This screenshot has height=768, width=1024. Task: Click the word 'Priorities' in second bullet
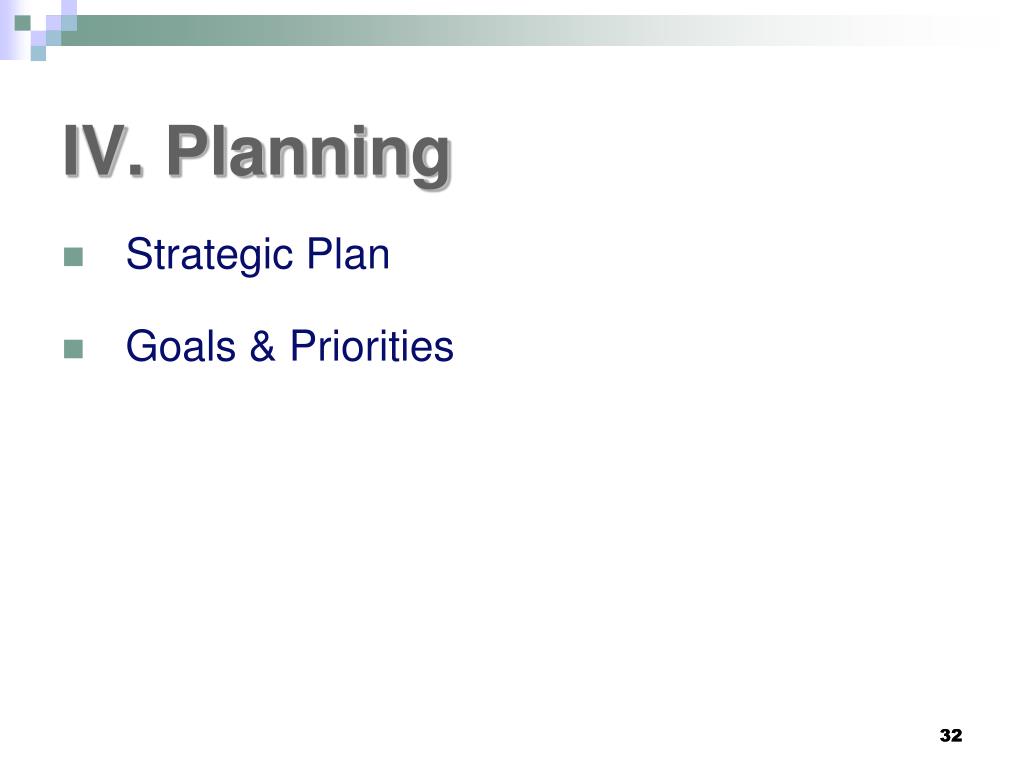tap(372, 346)
